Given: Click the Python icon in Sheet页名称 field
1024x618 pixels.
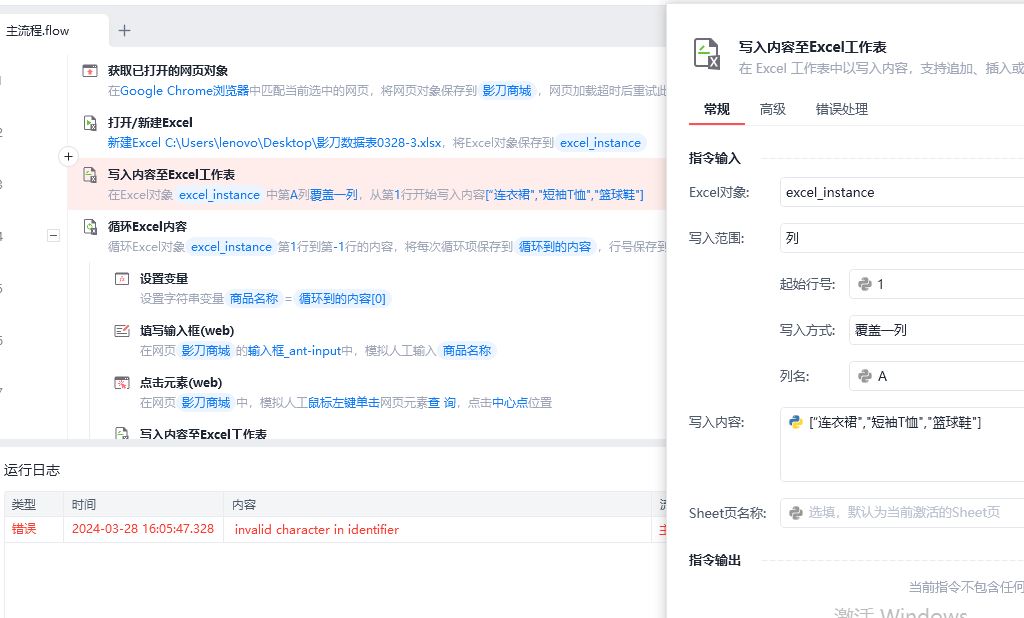Looking at the screenshot, I should (795, 513).
